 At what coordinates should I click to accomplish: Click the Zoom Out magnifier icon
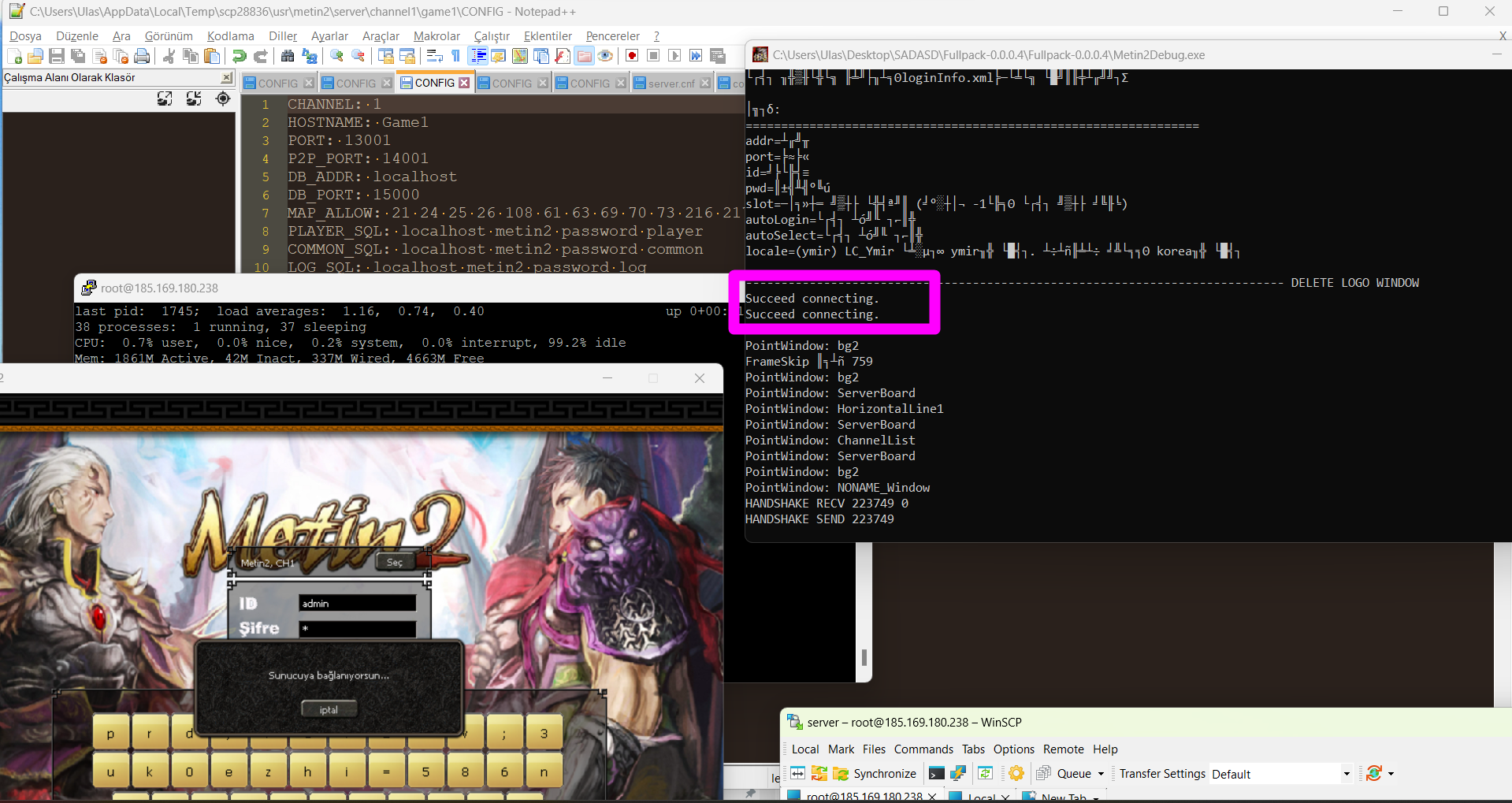point(358,56)
